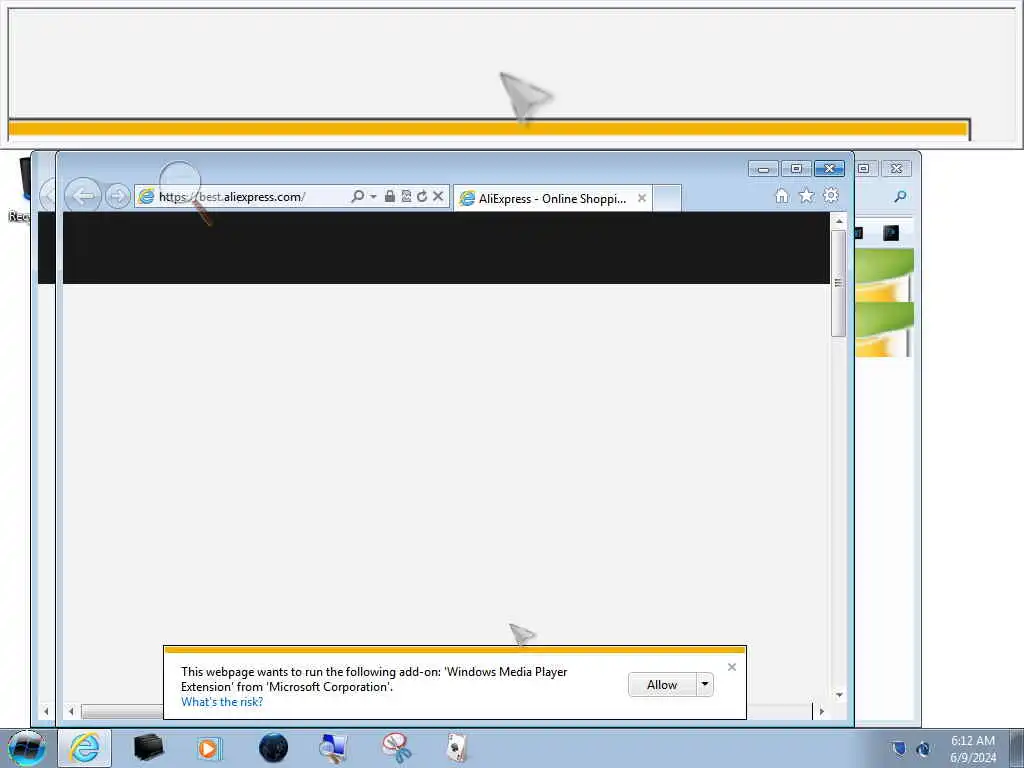Close the background window
Image resolution: width=1024 pixels, height=768 pixels.
point(897,169)
